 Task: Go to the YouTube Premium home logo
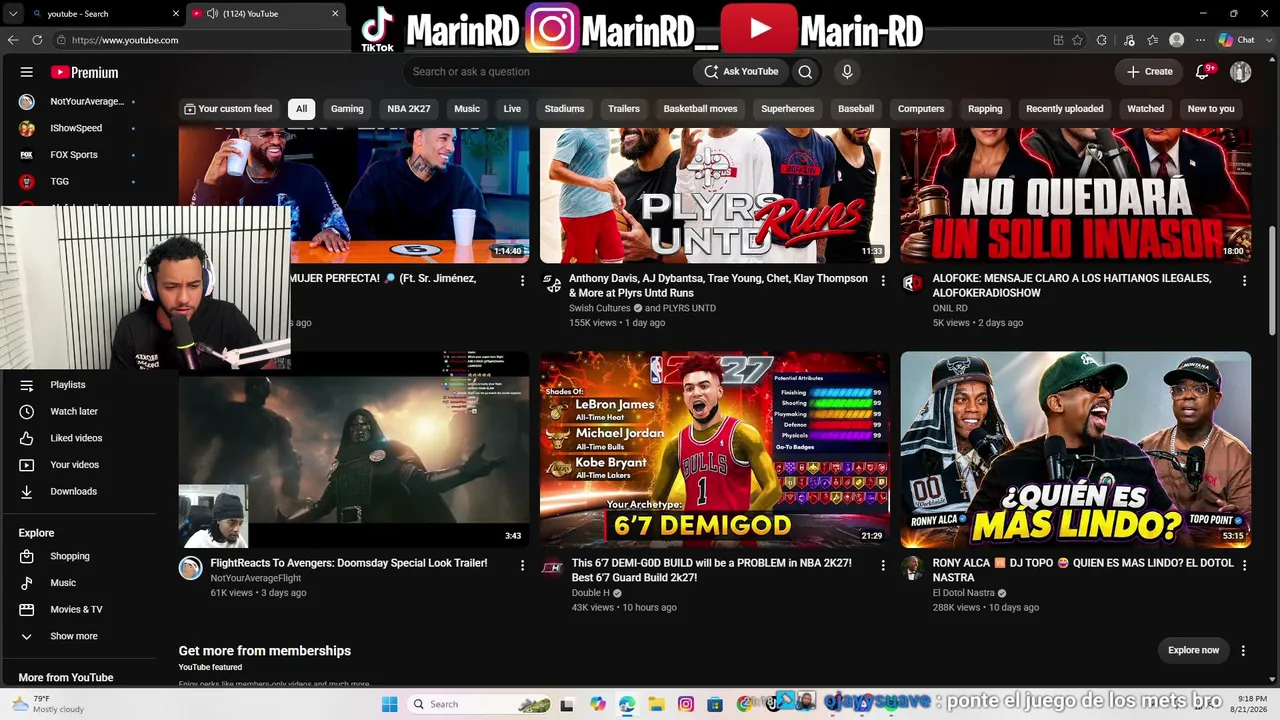coord(84,72)
